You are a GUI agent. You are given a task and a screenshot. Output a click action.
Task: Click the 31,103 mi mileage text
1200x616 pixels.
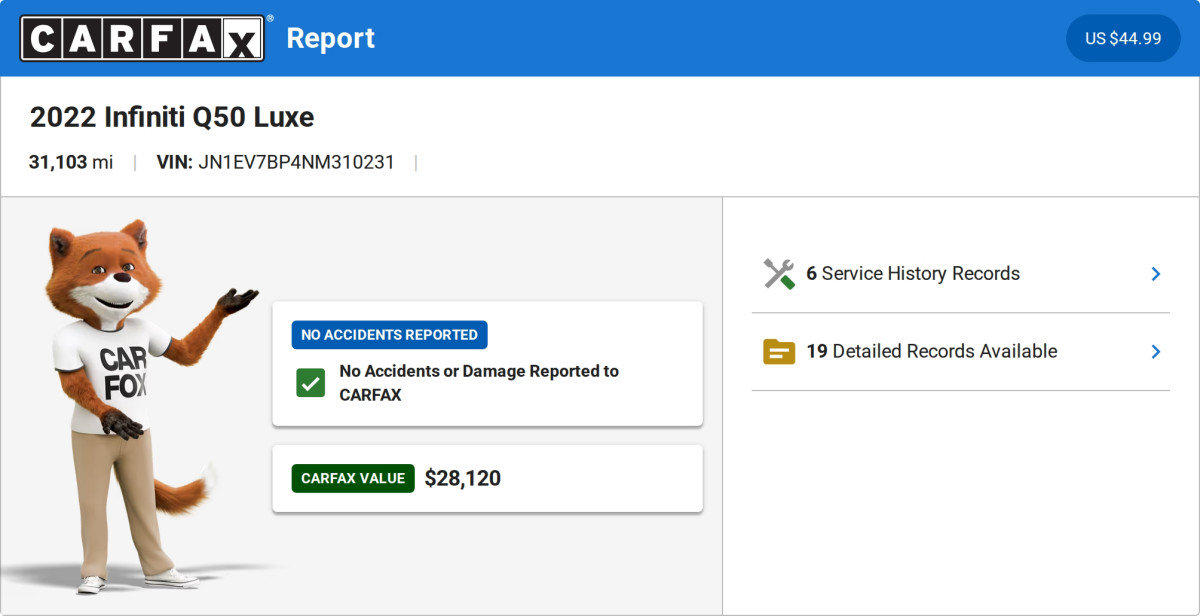pyautogui.click(x=71, y=162)
